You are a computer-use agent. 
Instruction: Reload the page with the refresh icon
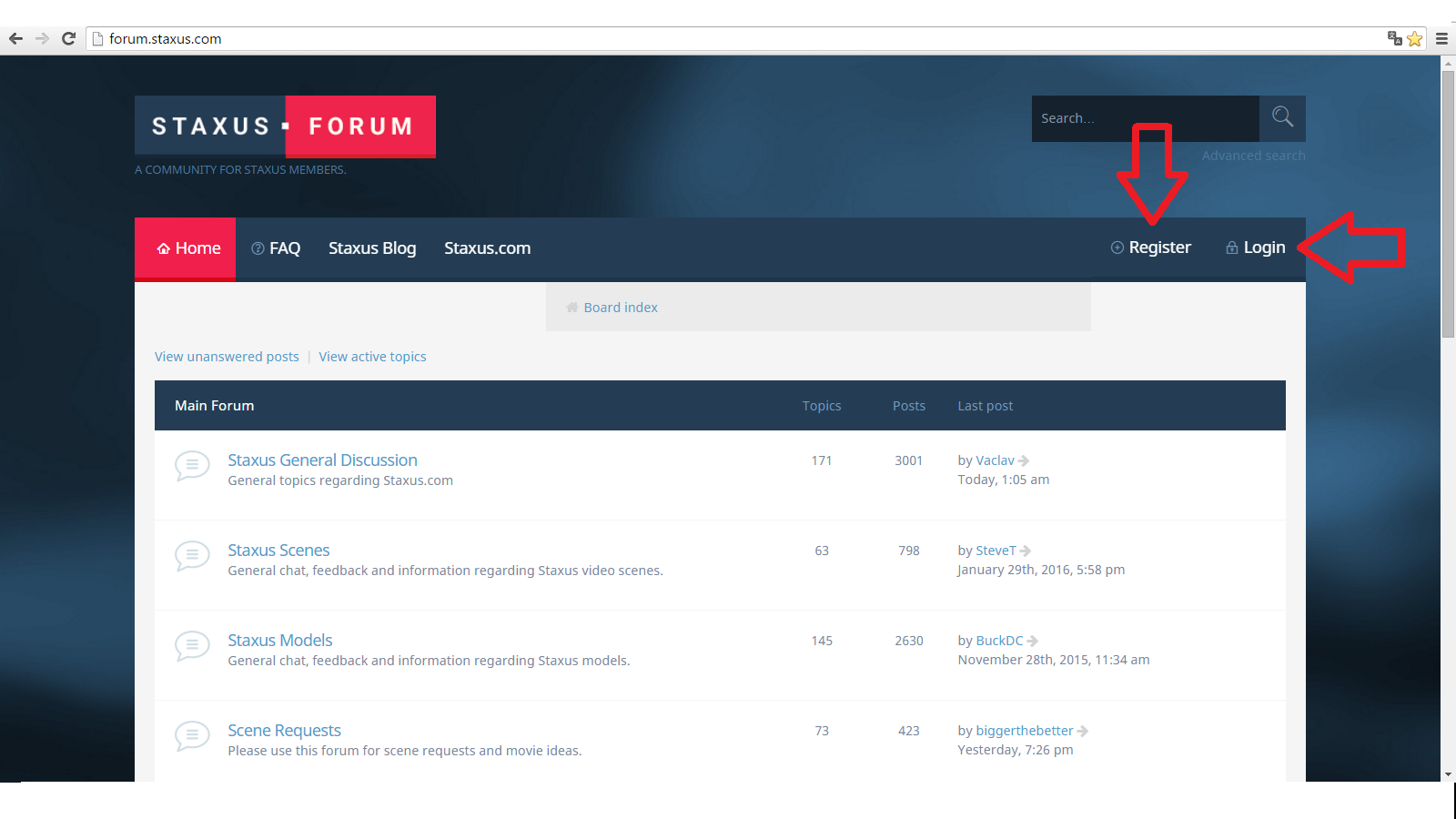pyautogui.click(x=68, y=39)
